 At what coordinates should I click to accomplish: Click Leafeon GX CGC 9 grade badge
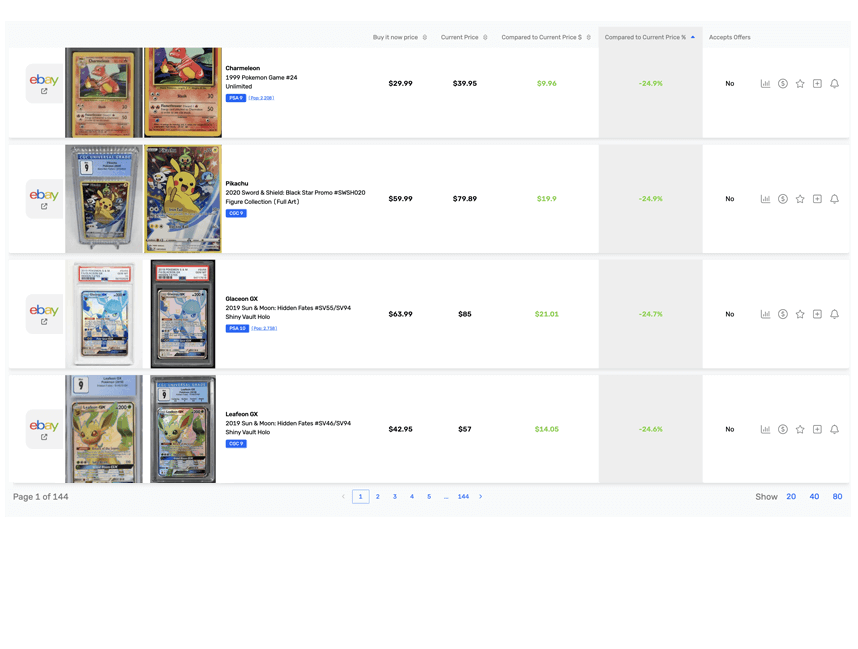coord(236,444)
